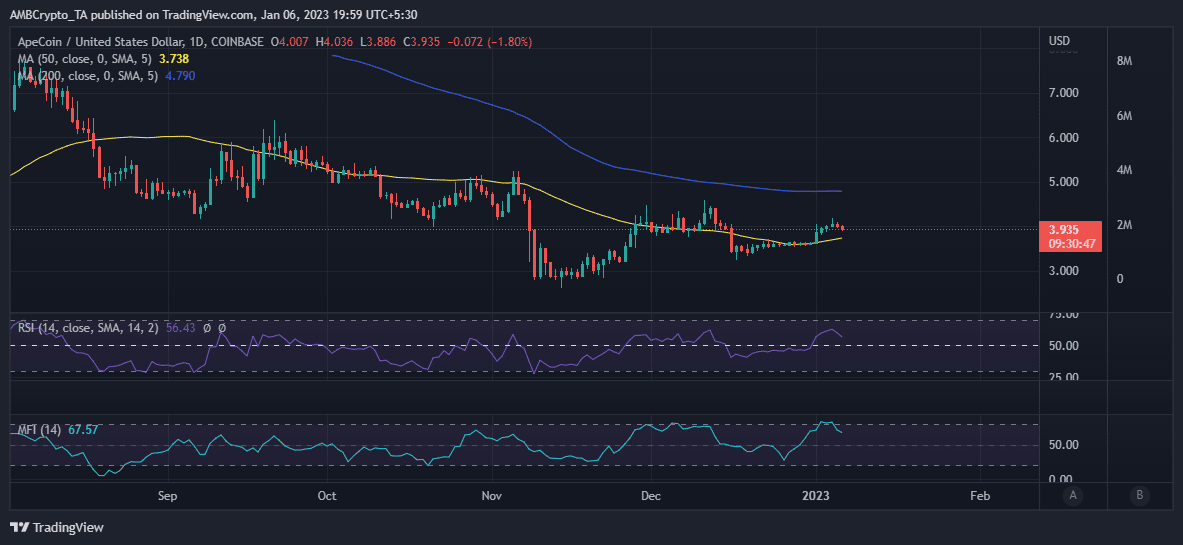Open the TradingView logo link

point(57,528)
